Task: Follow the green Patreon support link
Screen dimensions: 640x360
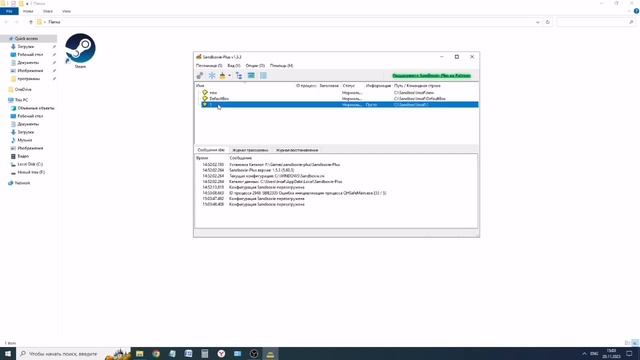Action: pos(431,76)
